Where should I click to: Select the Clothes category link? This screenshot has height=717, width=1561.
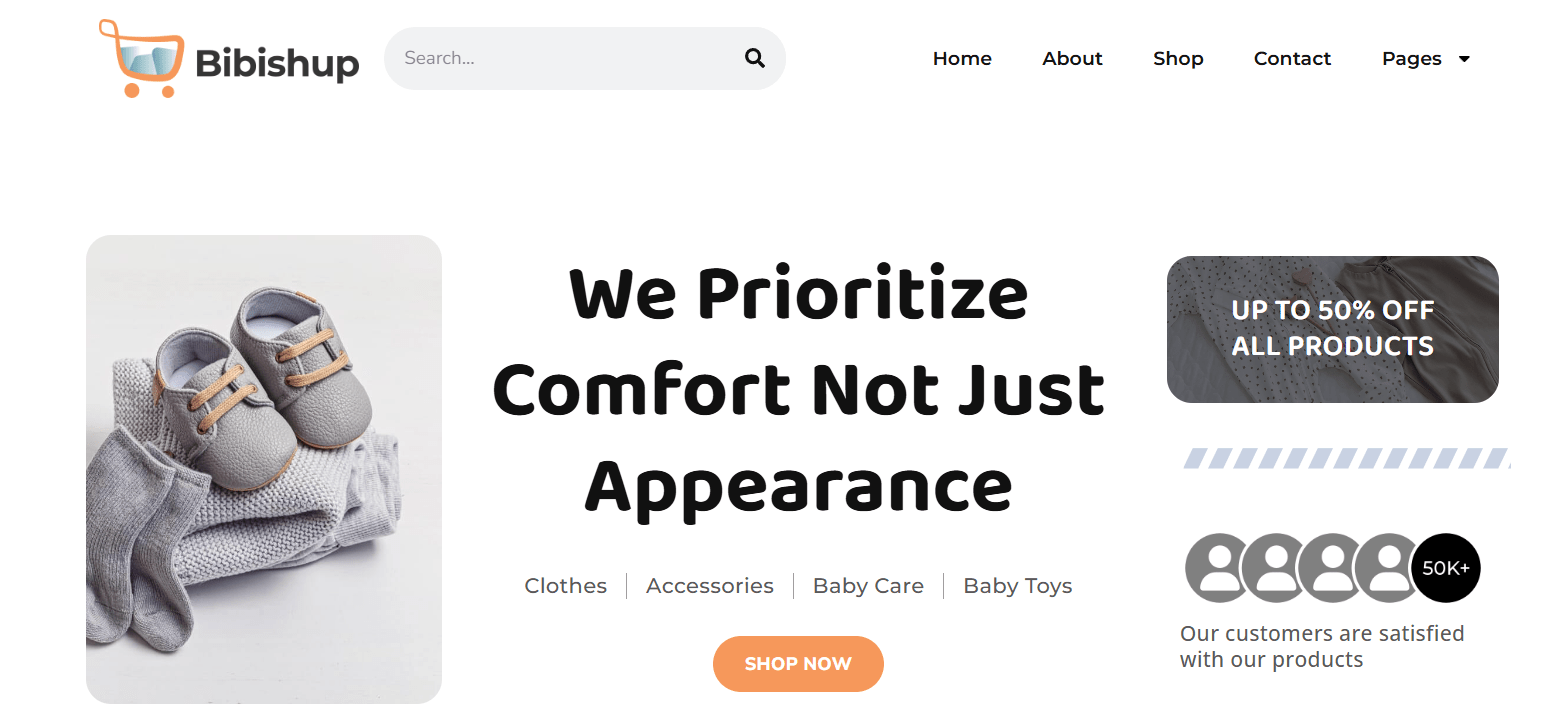pyautogui.click(x=566, y=586)
